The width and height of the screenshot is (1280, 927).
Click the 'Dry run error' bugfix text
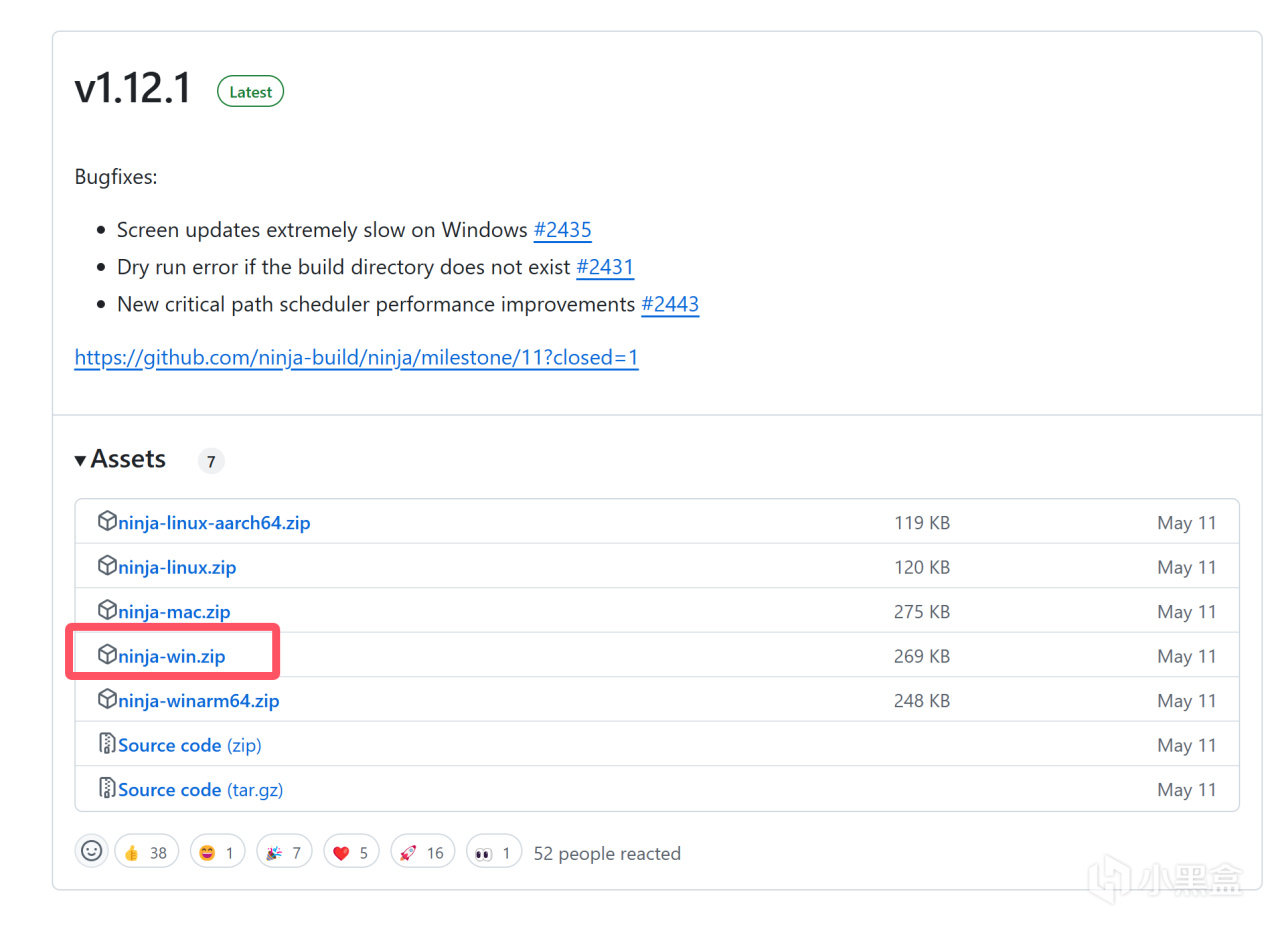pyautogui.click(x=344, y=267)
